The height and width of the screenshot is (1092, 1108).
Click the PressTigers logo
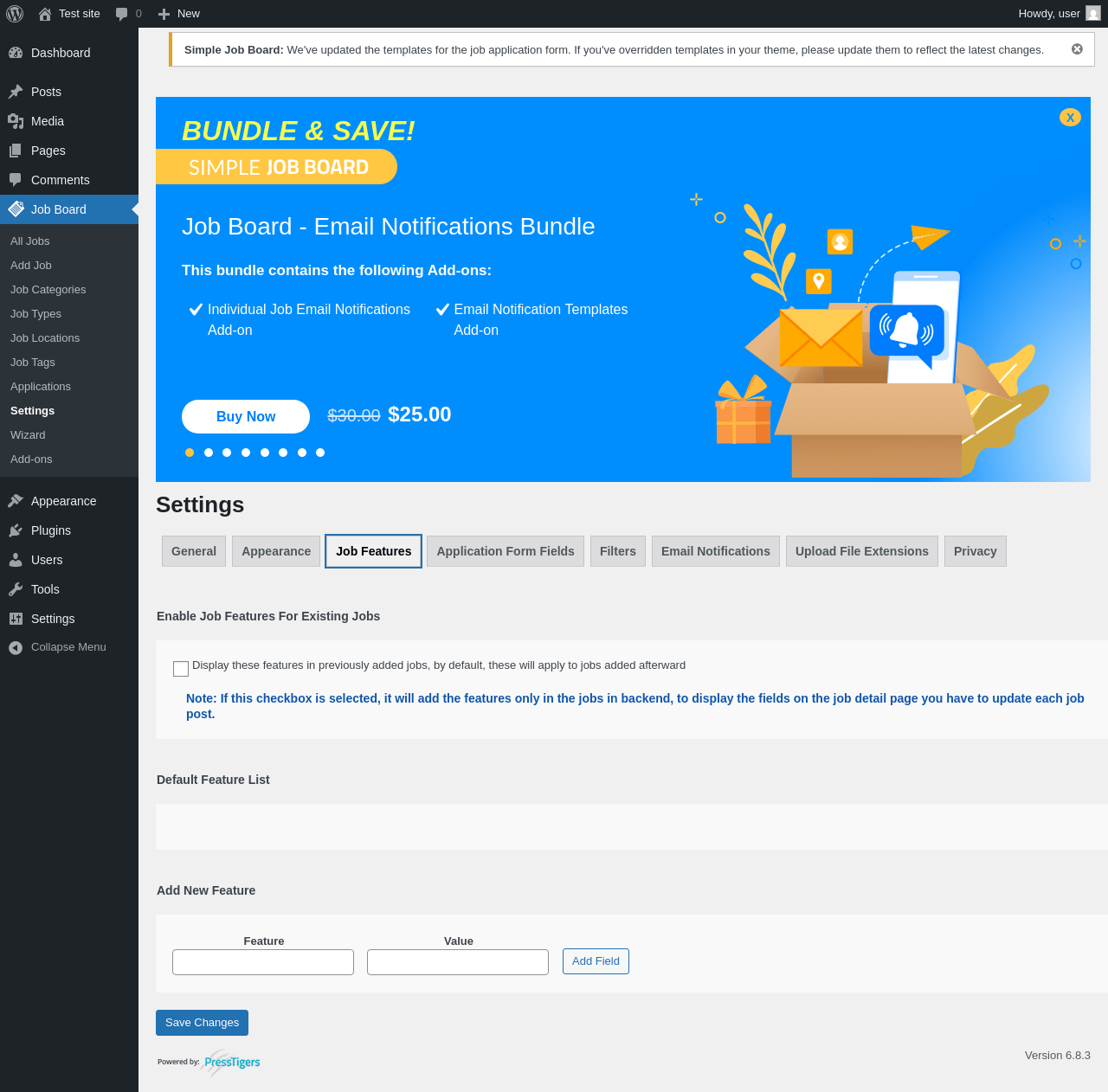pos(232,1062)
